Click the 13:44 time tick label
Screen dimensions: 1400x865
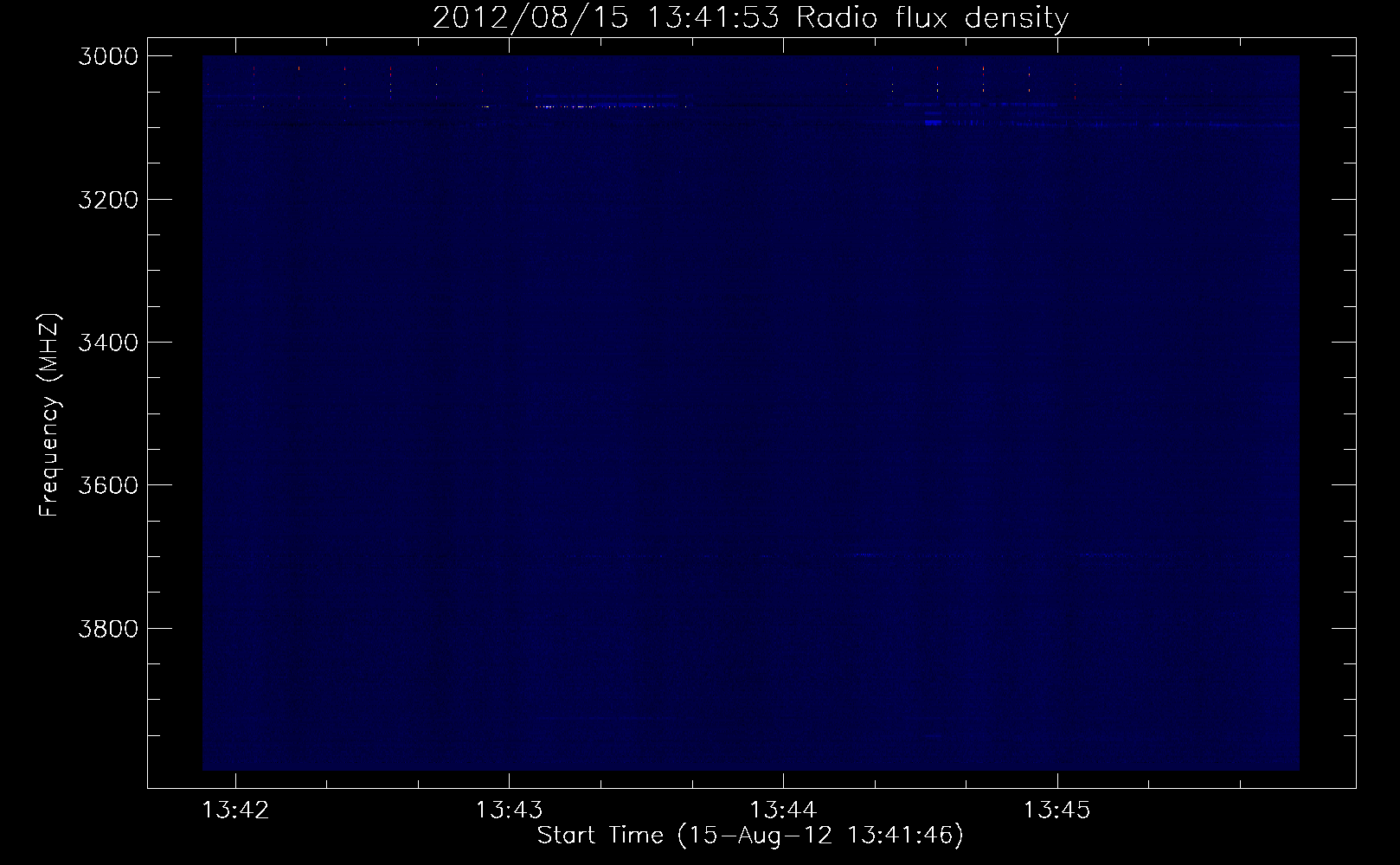[783, 810]
